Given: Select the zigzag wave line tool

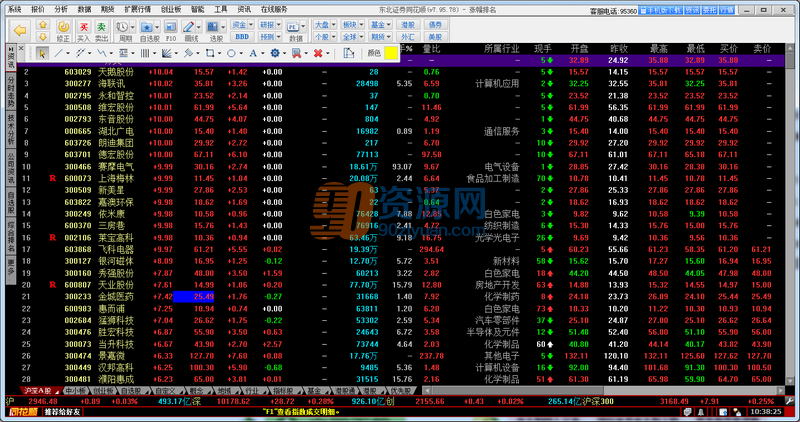Looking at the screenshot, I should click(x=102, y=53).
